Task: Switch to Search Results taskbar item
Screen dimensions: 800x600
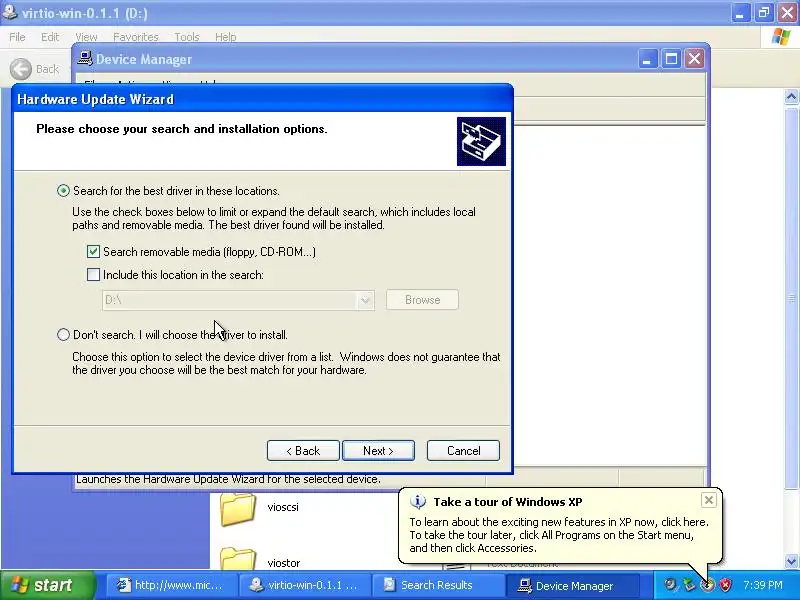Action: click(437, 585)
